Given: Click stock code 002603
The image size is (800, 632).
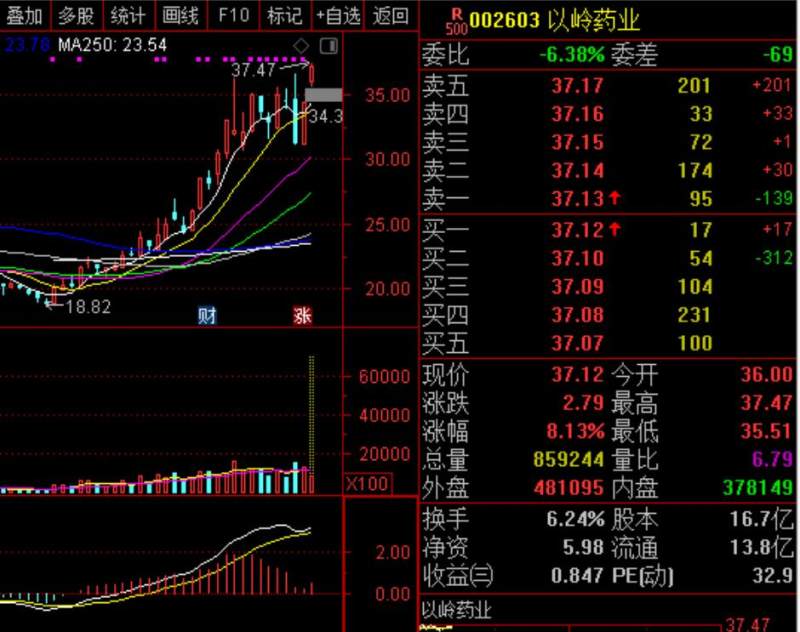Looking at the screenshot, I should coord(504,20).
